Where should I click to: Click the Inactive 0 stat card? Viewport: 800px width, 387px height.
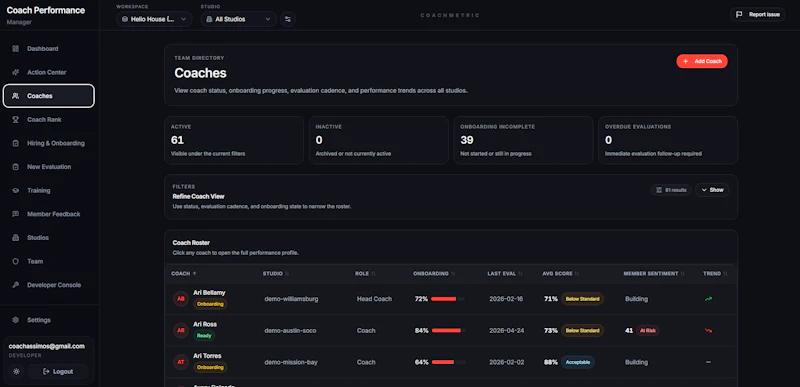[x=379, y=140]
